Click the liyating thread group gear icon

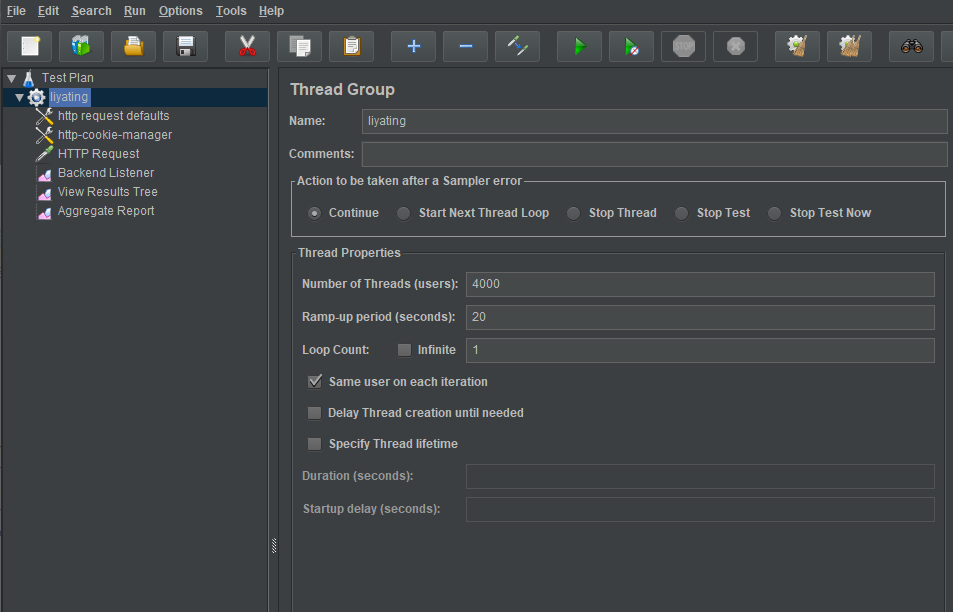point(36,97)
